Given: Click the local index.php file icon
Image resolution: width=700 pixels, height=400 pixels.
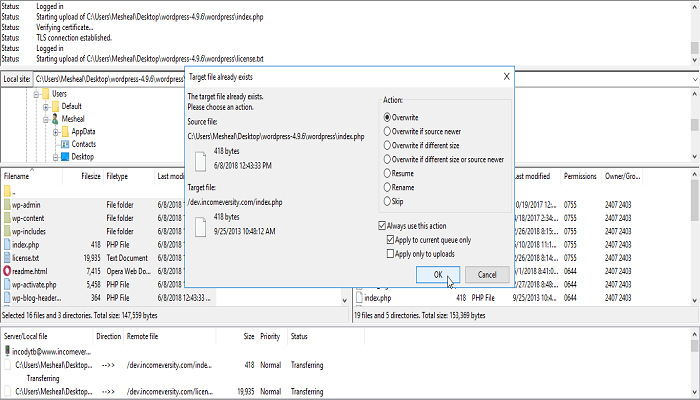Looking at the screenshot, I should (x=7, y=245).
